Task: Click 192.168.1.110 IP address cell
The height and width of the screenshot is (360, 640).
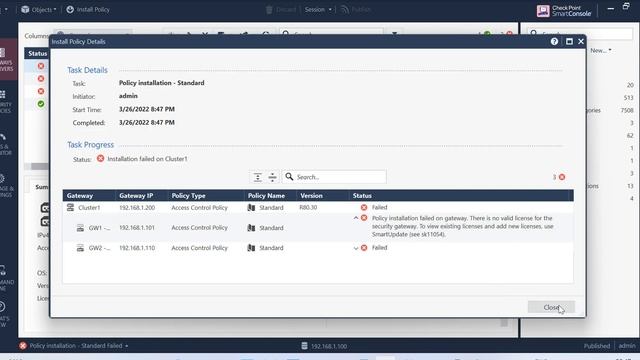Action: pos(137,248)
